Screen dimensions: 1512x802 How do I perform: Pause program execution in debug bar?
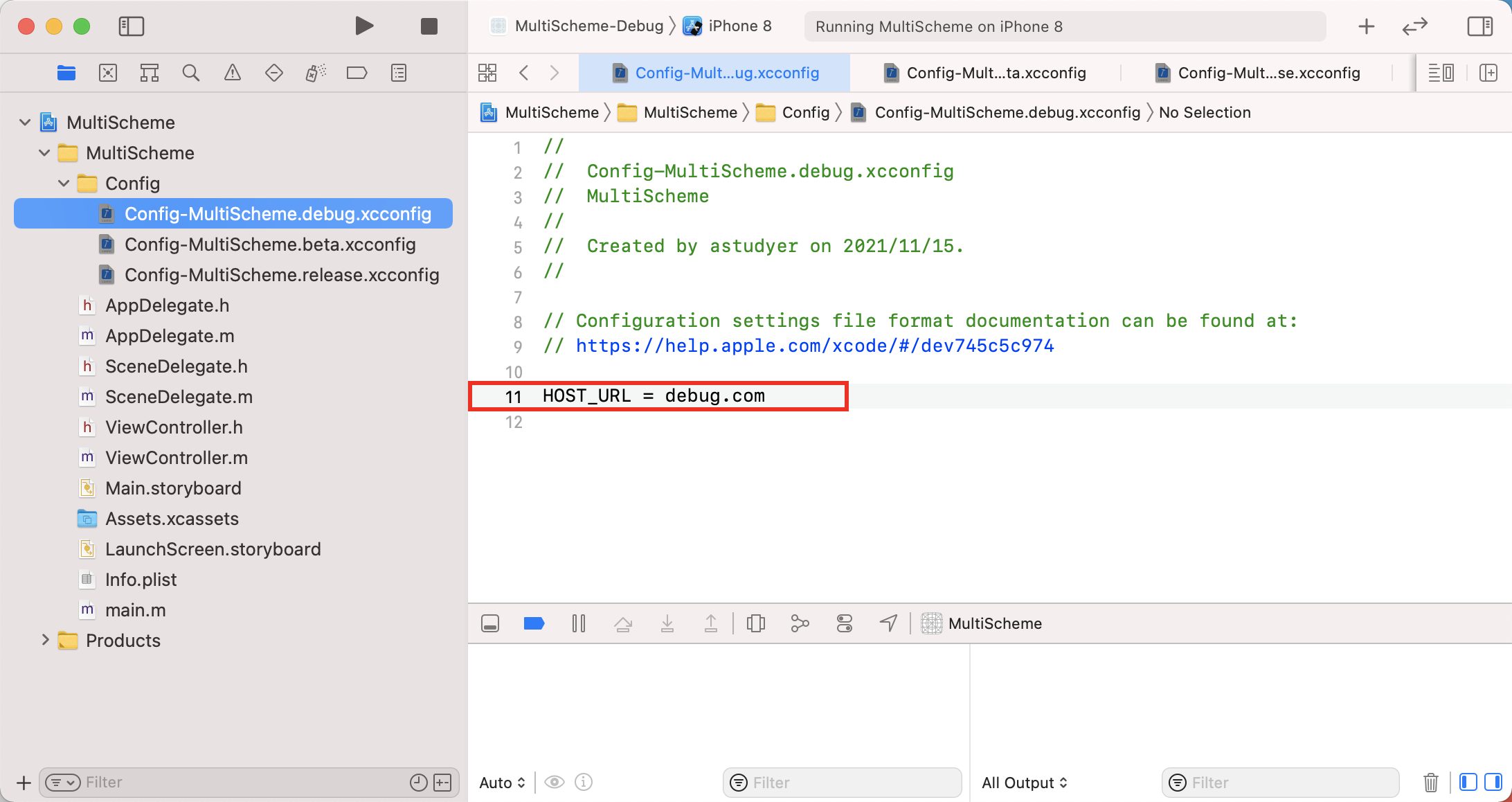click(x=579, y=623)
